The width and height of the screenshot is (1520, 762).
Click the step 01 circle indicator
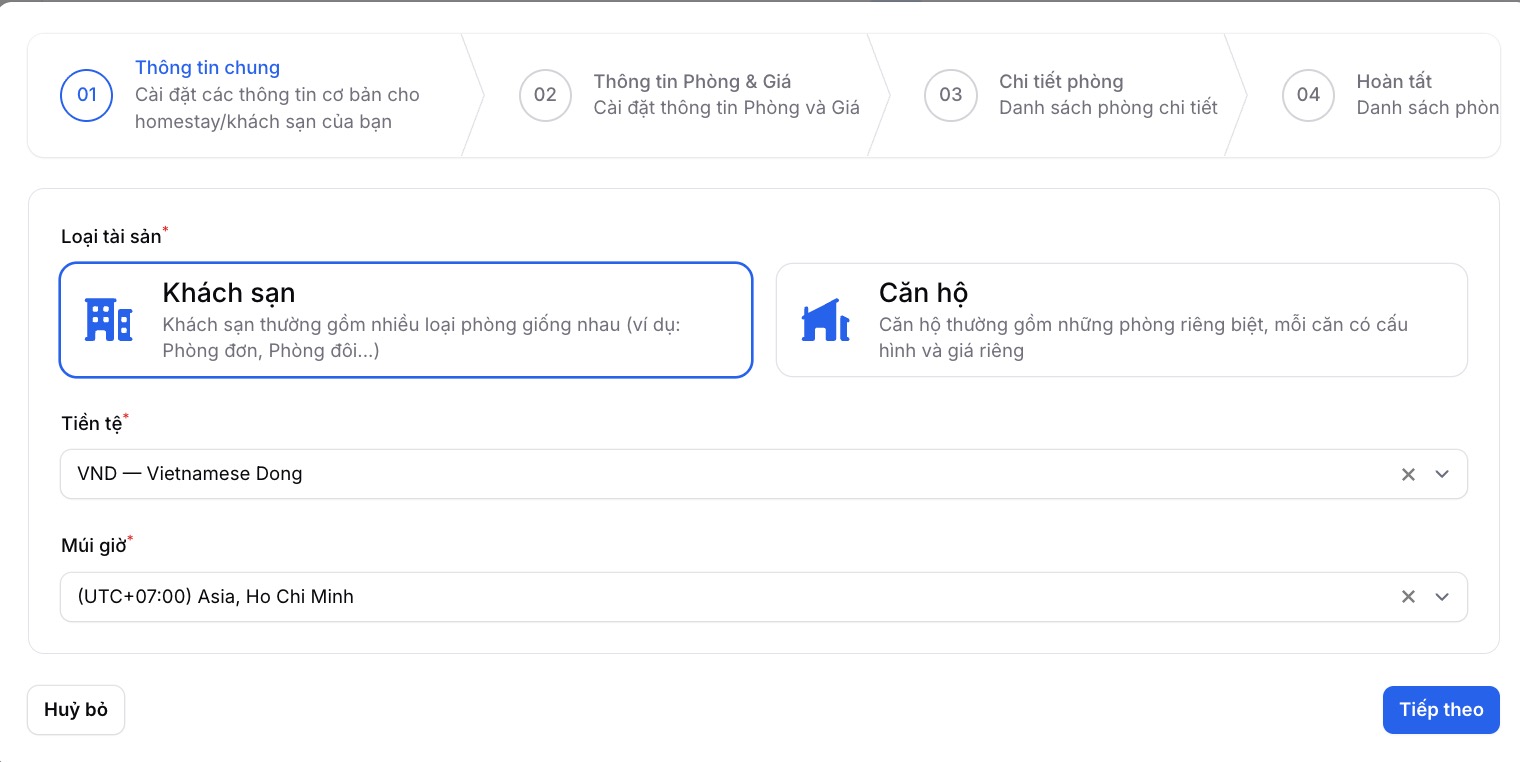tap(87, 95)
